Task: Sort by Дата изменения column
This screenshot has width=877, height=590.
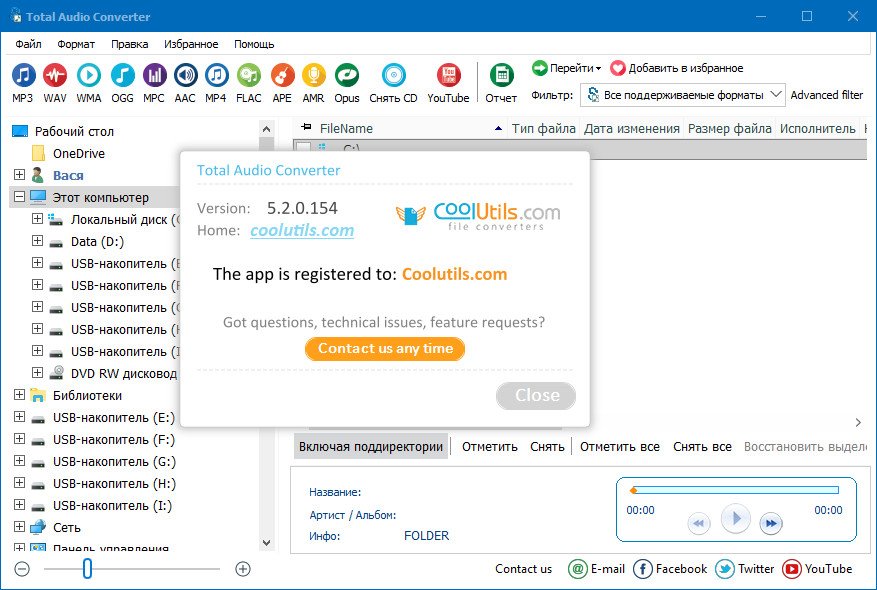Action: (x=632, y=129)
